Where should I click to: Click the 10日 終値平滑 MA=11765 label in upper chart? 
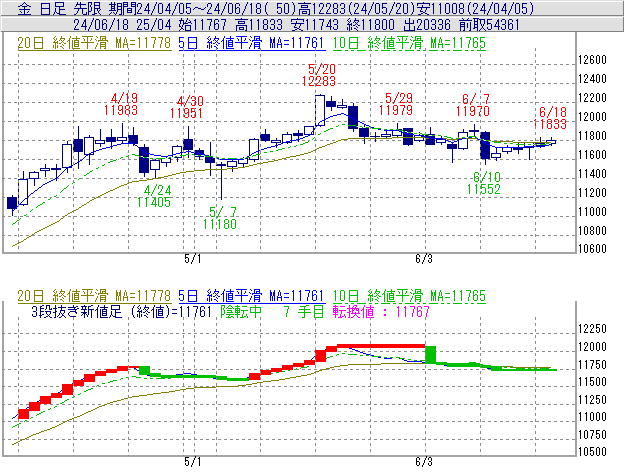[409, 43]
